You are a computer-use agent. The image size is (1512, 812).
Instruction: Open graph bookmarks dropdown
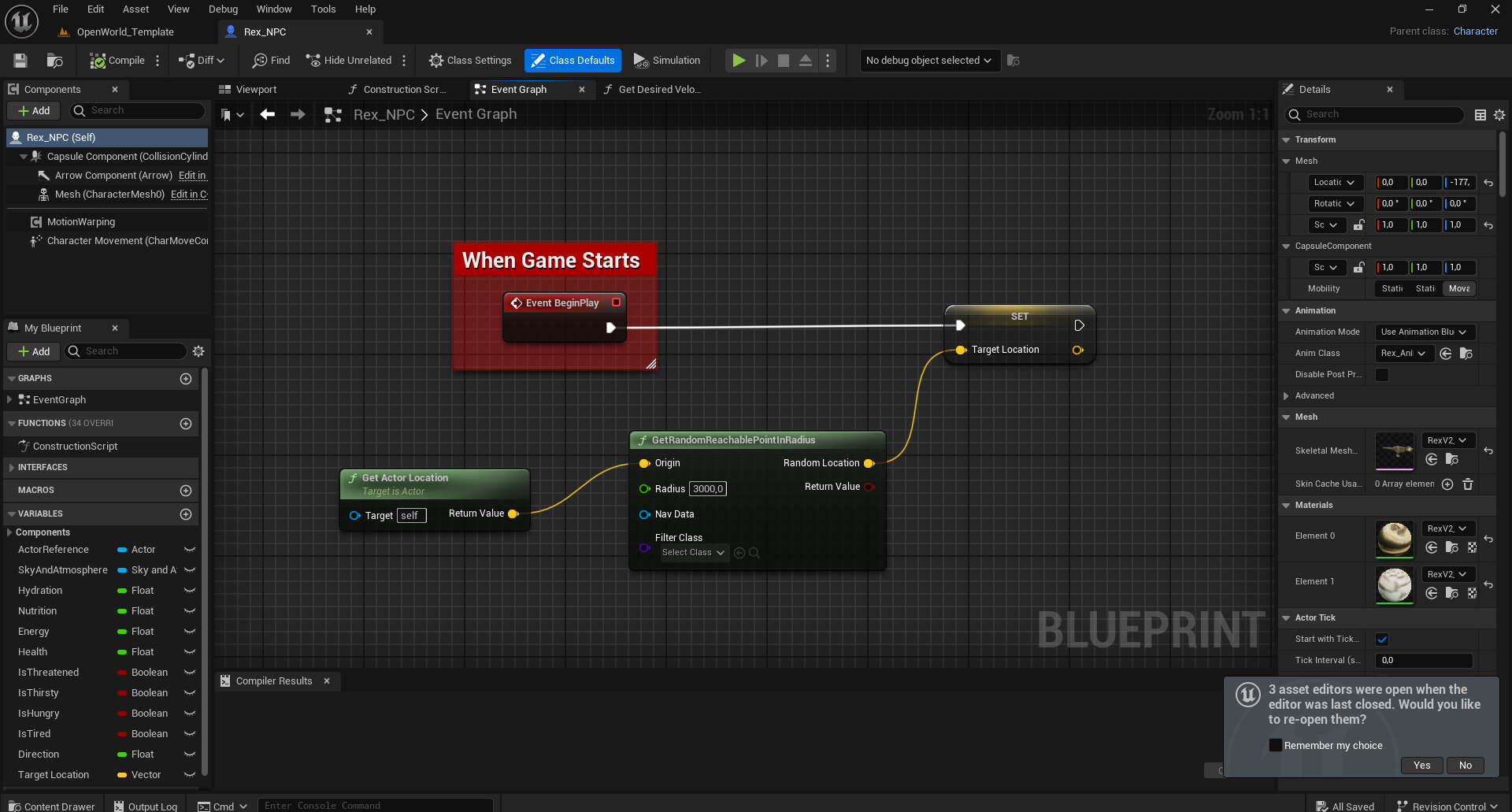coord(232,115)
